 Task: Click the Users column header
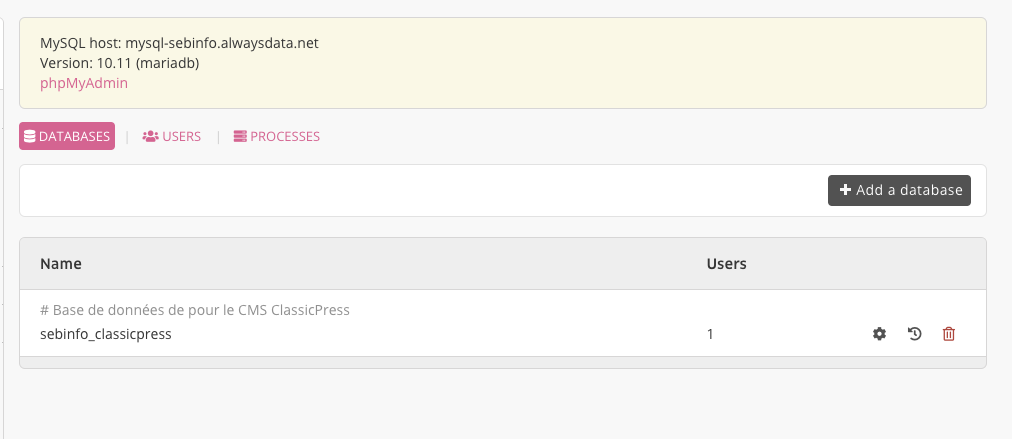(x=727, y=264)
